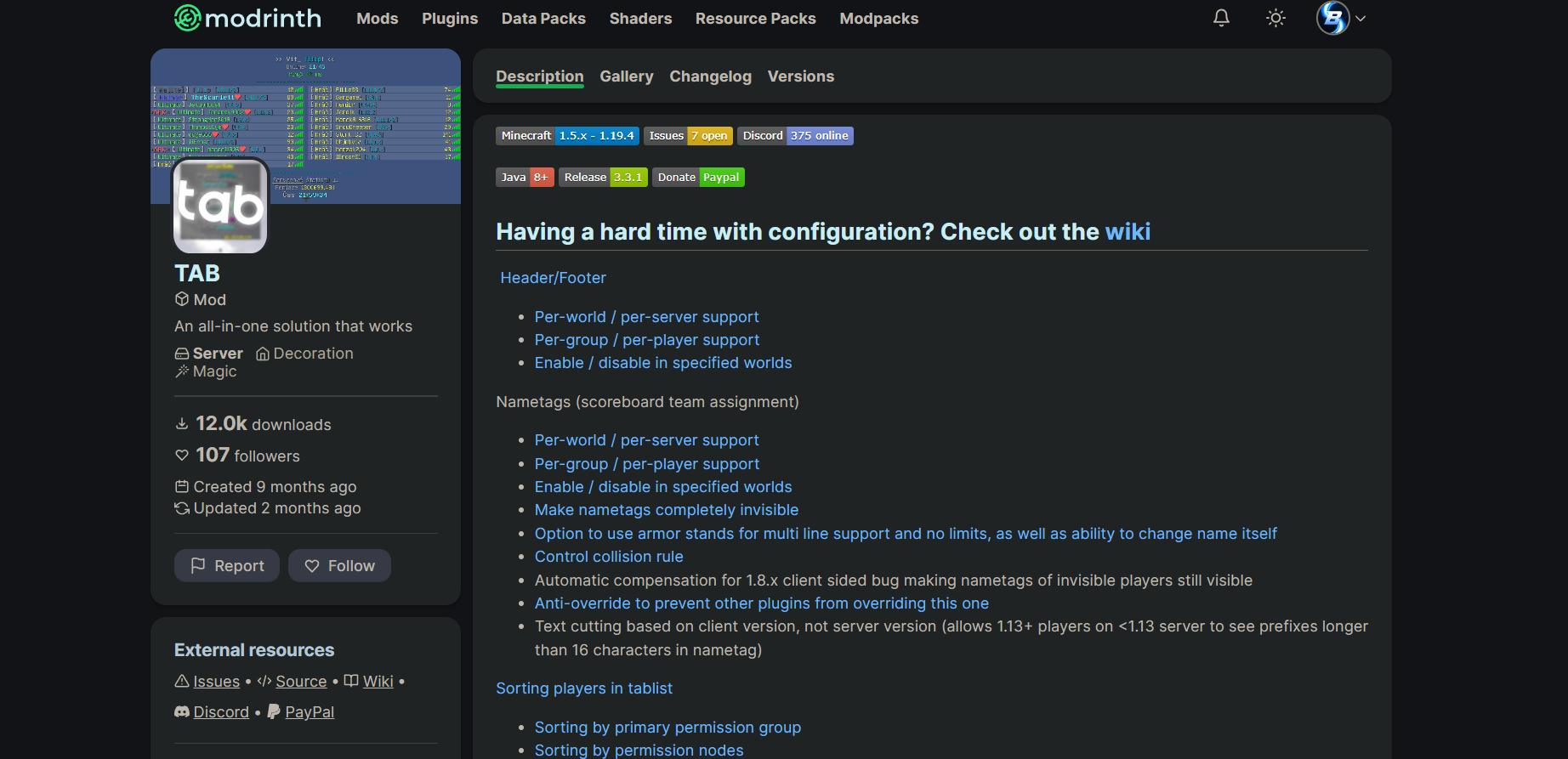Click the Issues 7 open badge
The width and height of the screenshot is (1568, 759).
tap(688, 136)
